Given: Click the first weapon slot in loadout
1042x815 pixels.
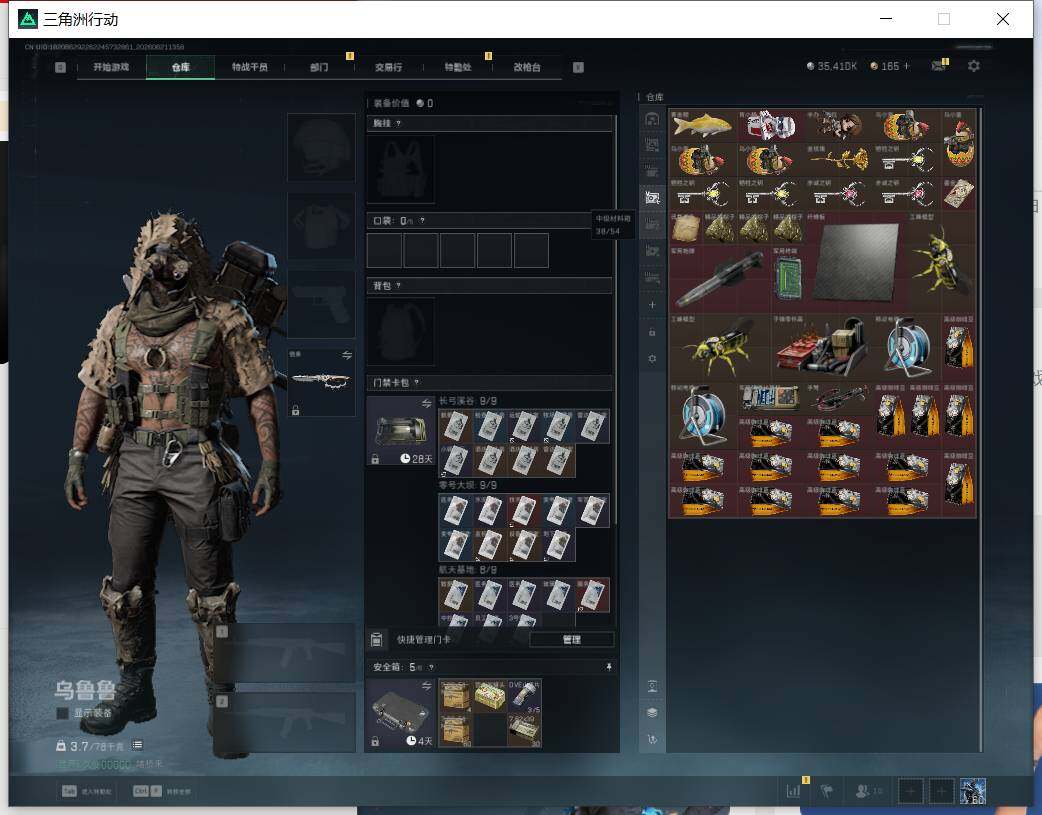Looking at the screenshot, I should [x=286, y=652].
